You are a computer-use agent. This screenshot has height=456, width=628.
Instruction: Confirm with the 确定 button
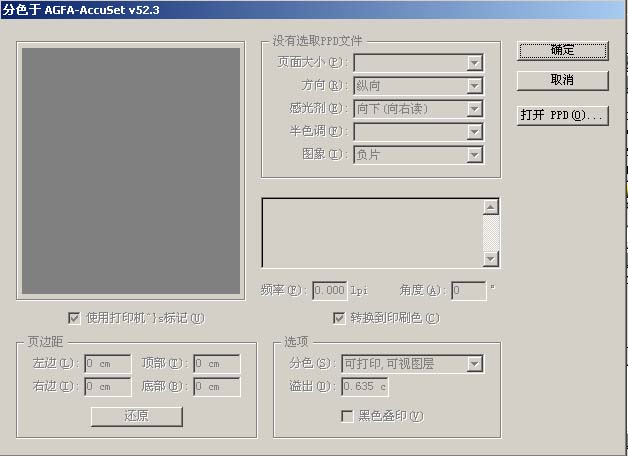pos(563,50)
